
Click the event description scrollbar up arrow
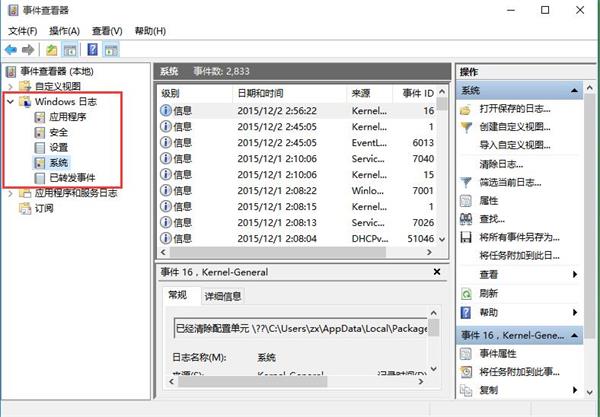click(x=434, y=313)
